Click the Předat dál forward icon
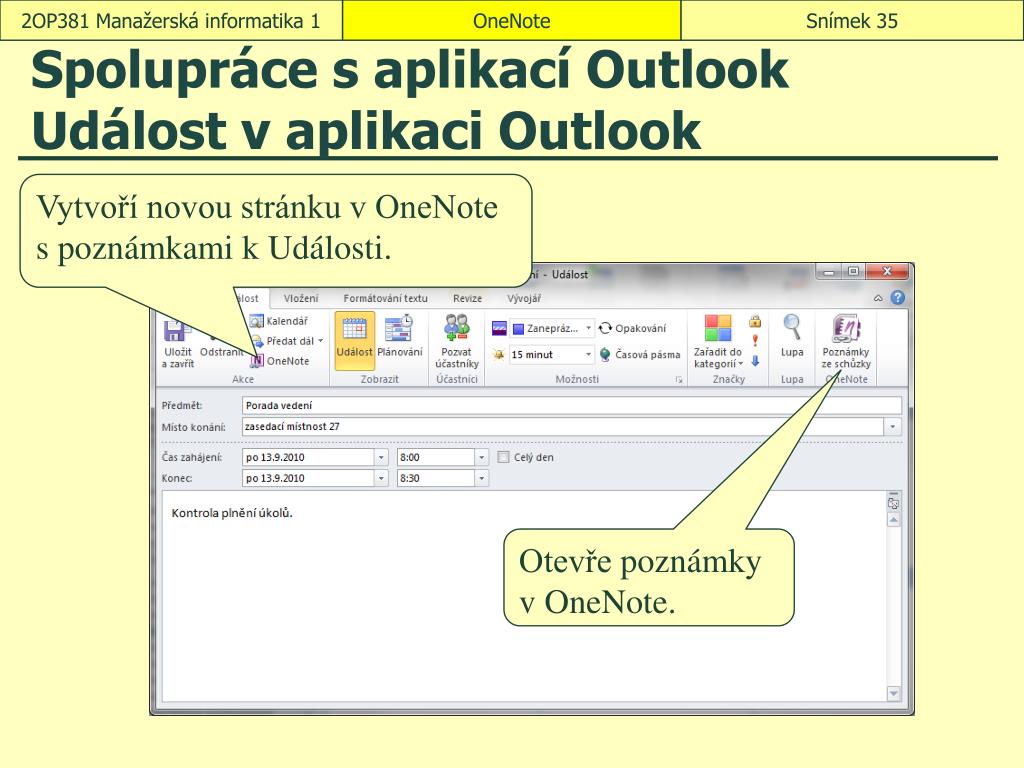Viewport: 1024px width, 768px height. (x=256, y=341)
